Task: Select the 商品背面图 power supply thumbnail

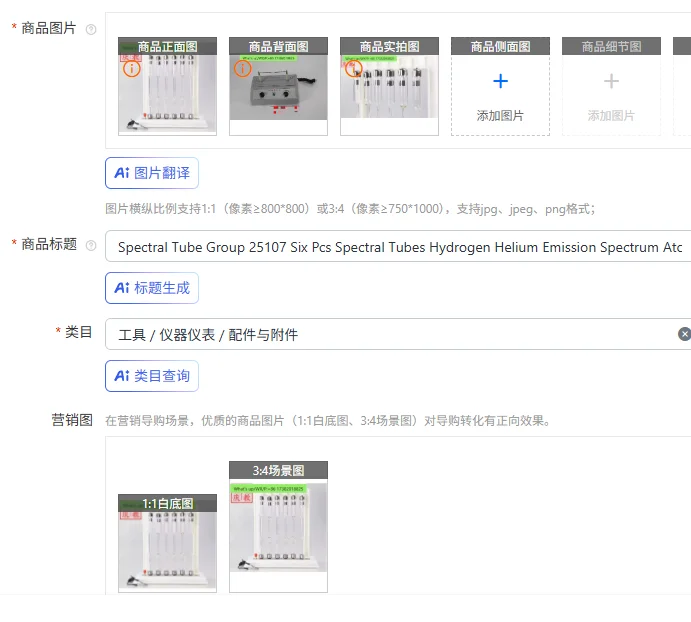Action: 279,86
